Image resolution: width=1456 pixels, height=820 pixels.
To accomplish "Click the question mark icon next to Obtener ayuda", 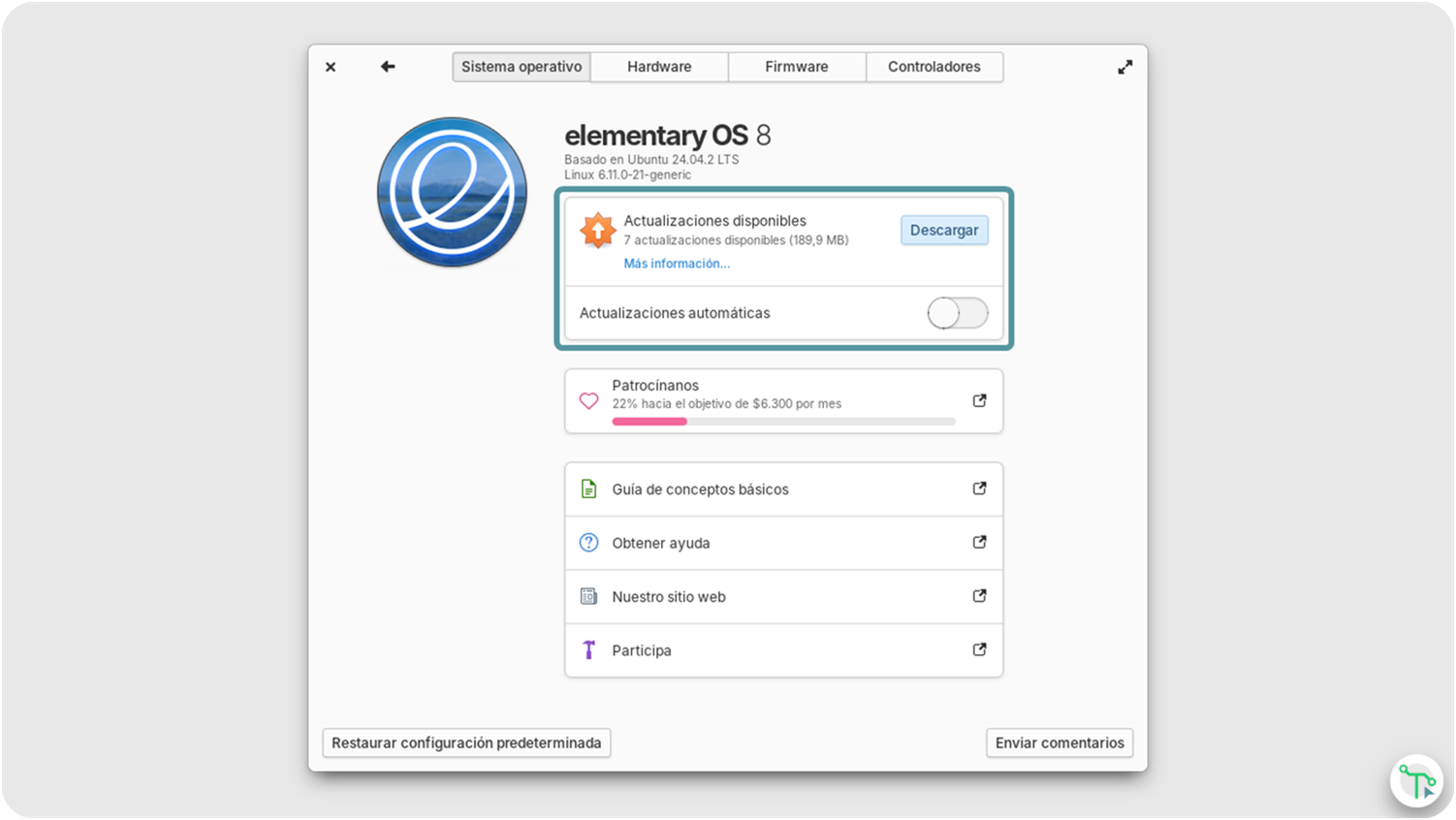I will tap(588, 543).
